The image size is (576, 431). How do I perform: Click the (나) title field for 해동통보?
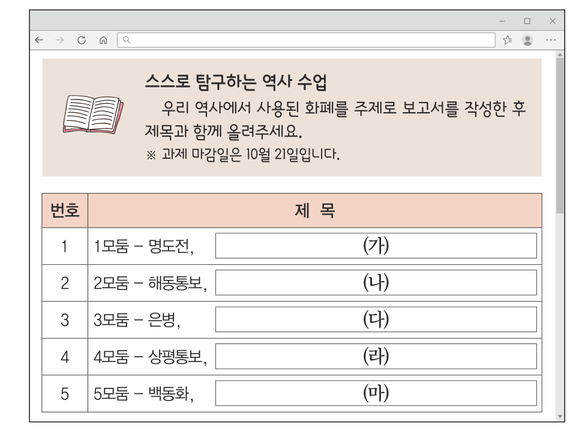click(x=376, y=283)
